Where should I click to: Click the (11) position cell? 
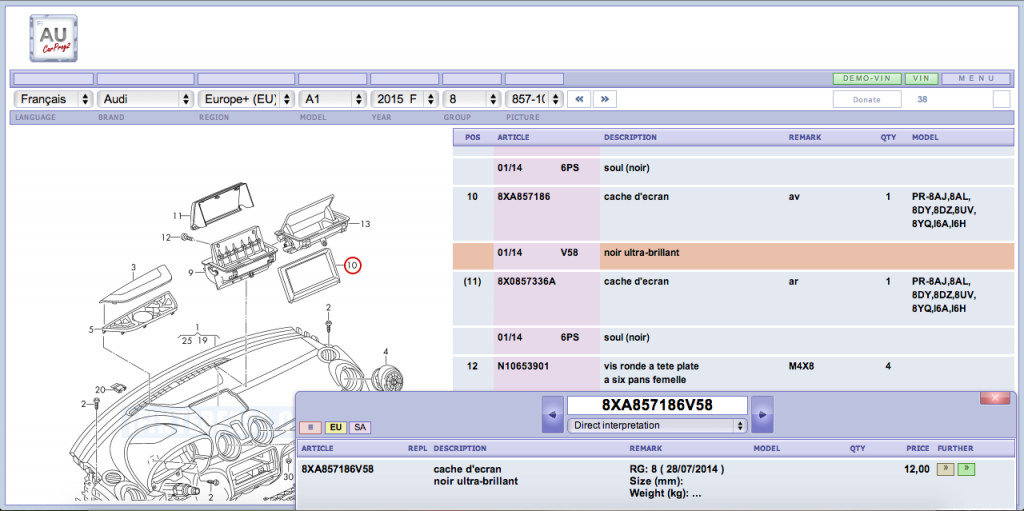point(472,282)
